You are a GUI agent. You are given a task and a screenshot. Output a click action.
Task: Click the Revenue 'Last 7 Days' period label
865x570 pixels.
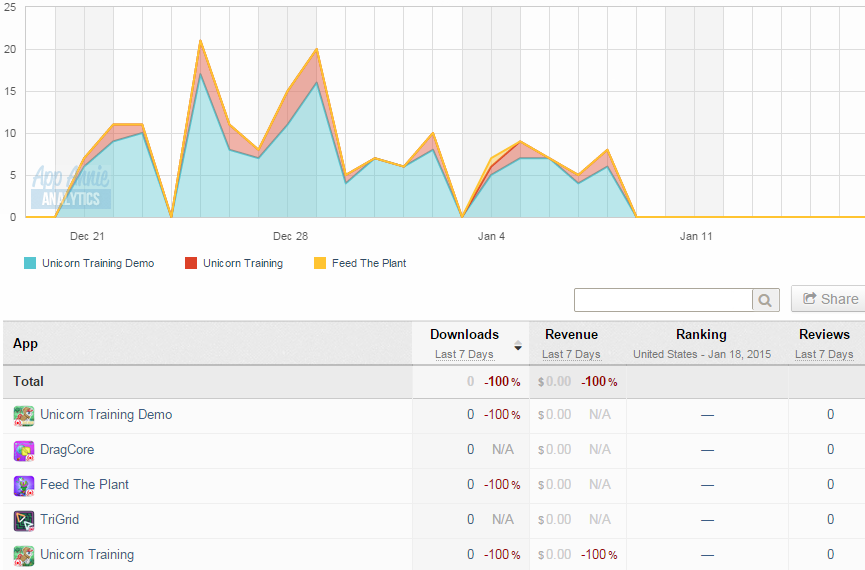[571, 354]
